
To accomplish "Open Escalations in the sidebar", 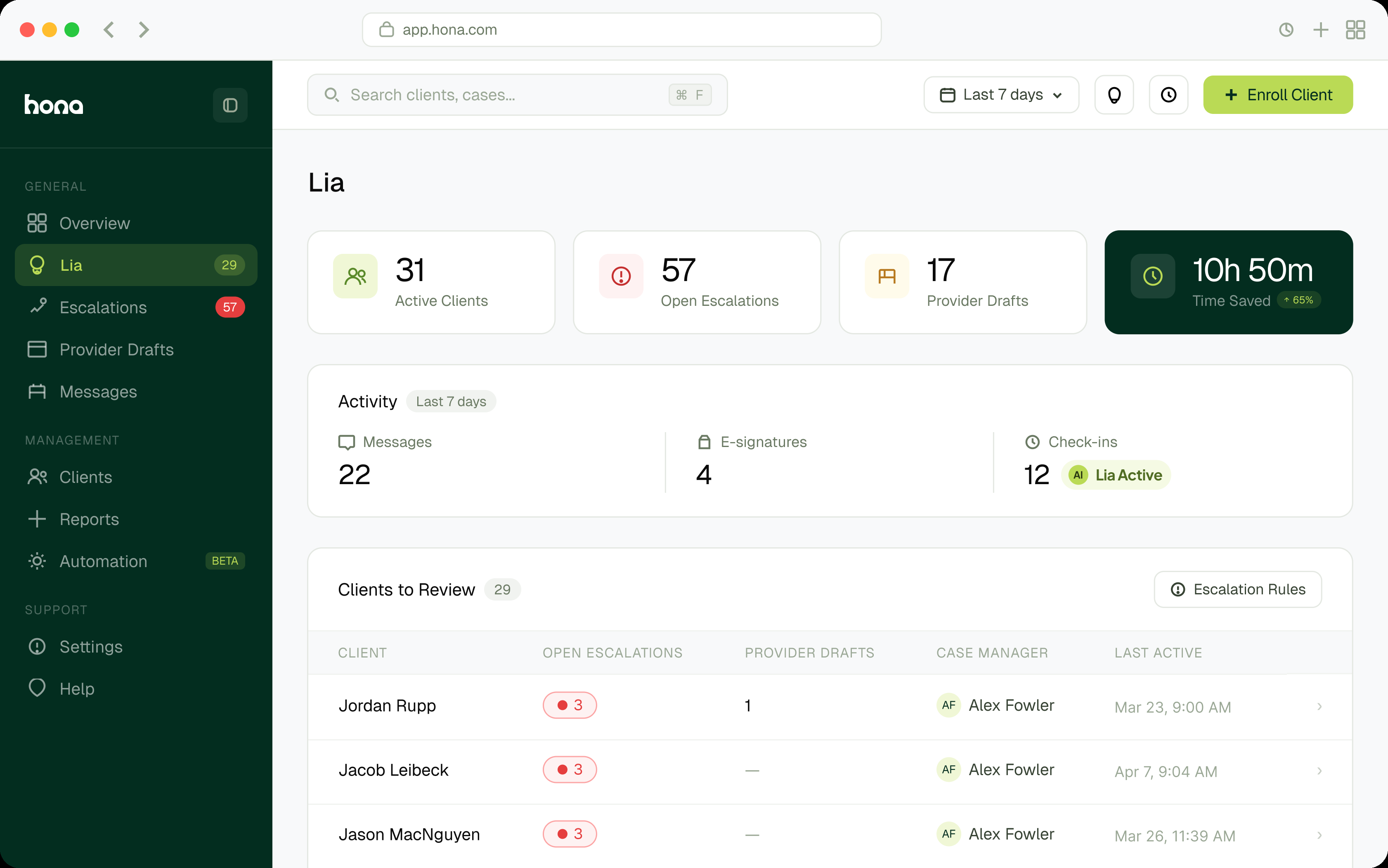I will [x=136, y=307].
